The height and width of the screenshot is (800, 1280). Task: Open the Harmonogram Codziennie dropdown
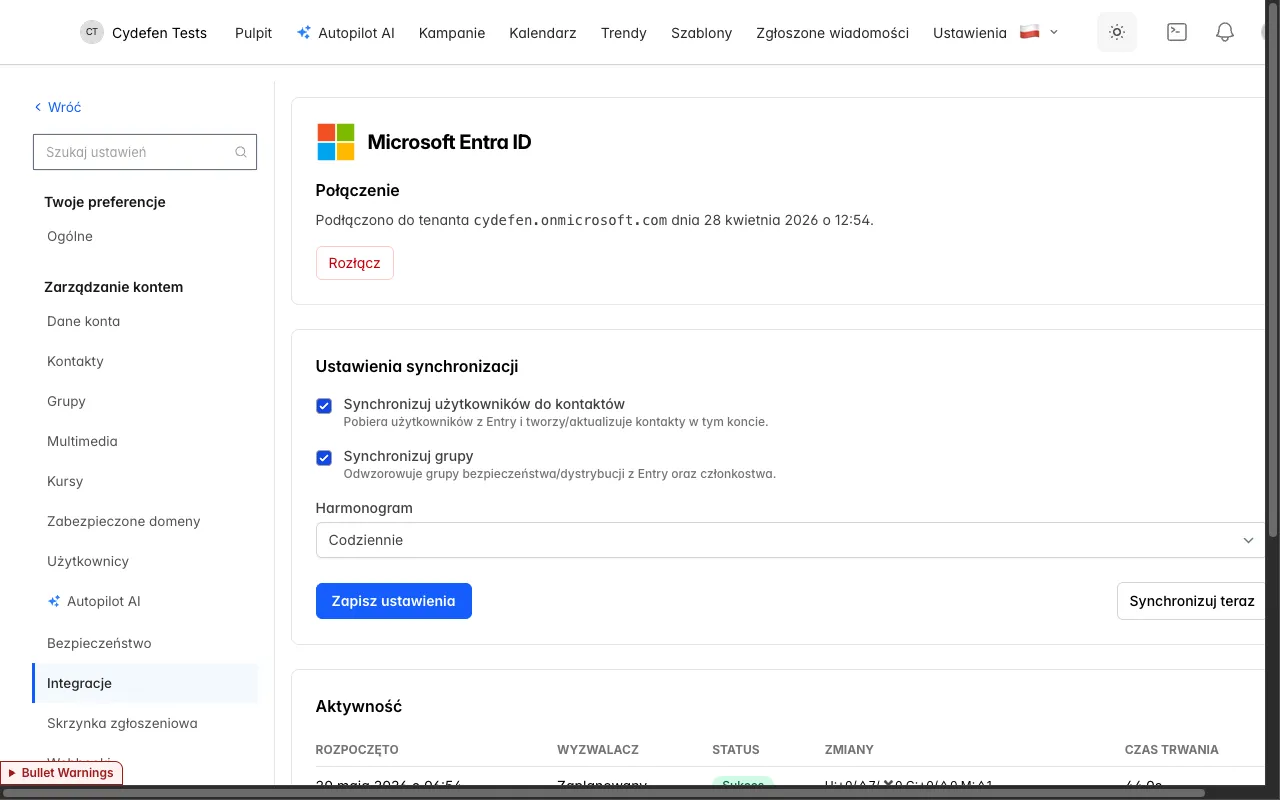(x=791, y=540)
